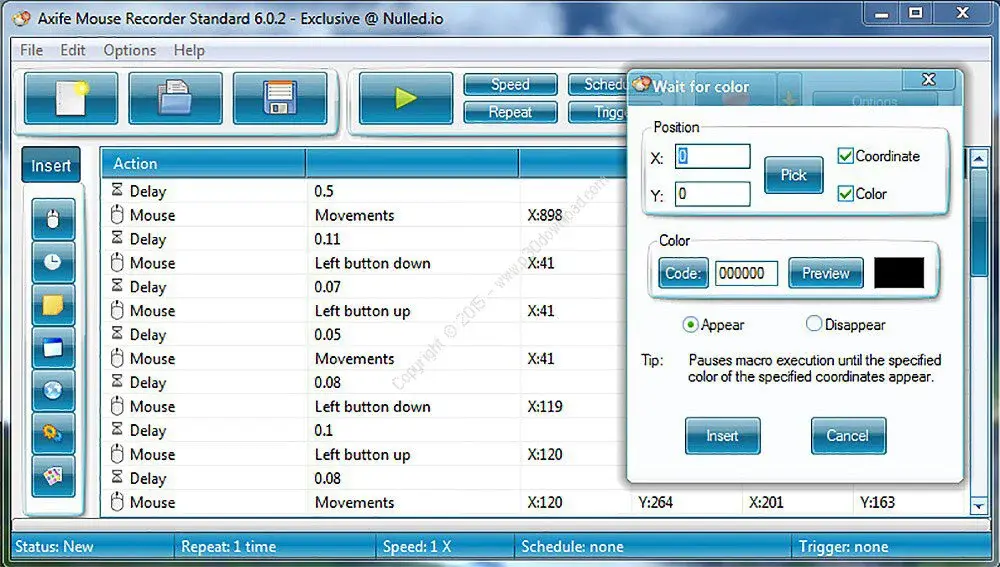Viewport: 1000px width, 567px height.
Task: Select Mouse Left button up X:120 row
Action: click(x=364, y=454)
